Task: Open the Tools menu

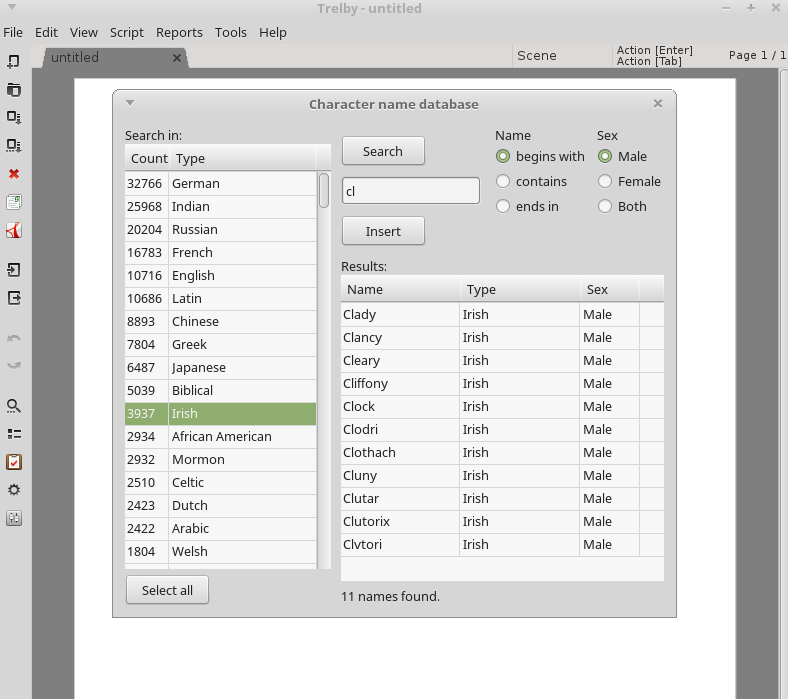Action: click(231, 32)
